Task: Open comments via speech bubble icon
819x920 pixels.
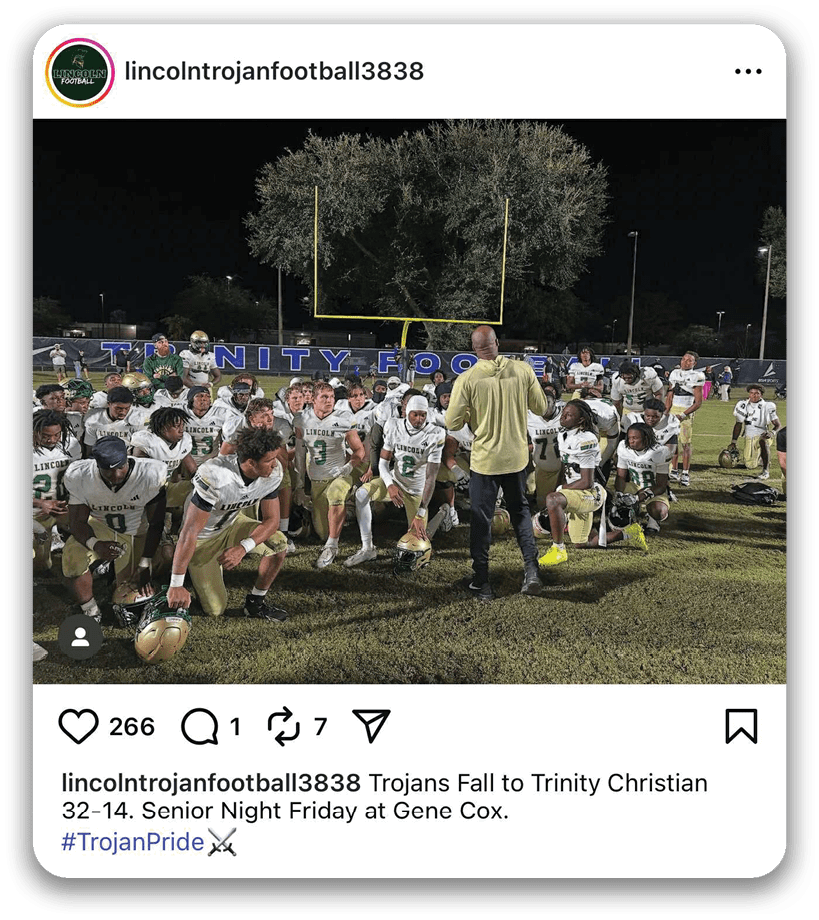Action: 199,726
